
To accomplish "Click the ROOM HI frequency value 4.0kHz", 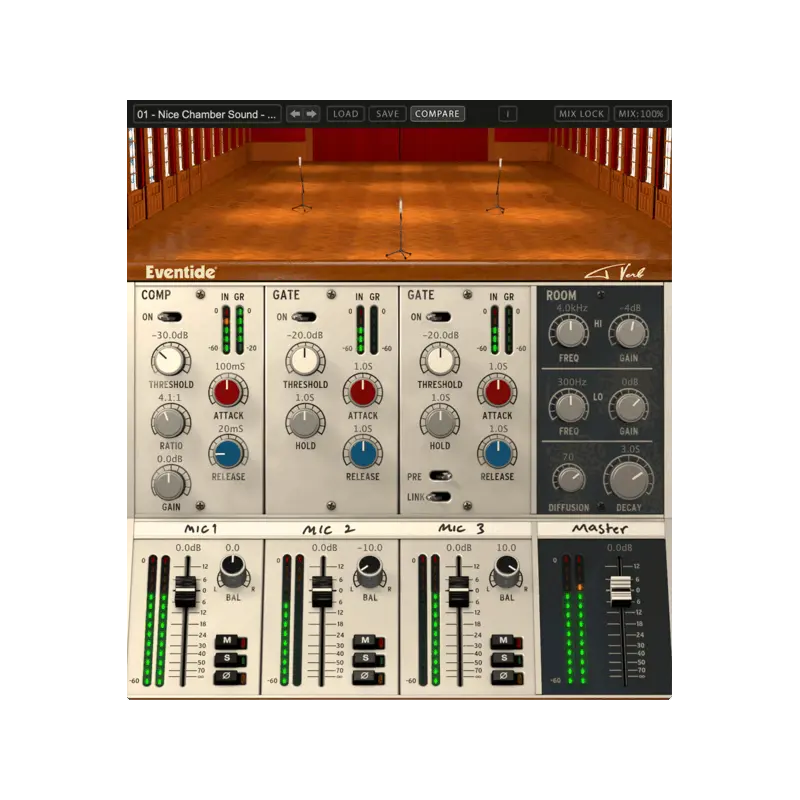I will (x=571, y=308).
